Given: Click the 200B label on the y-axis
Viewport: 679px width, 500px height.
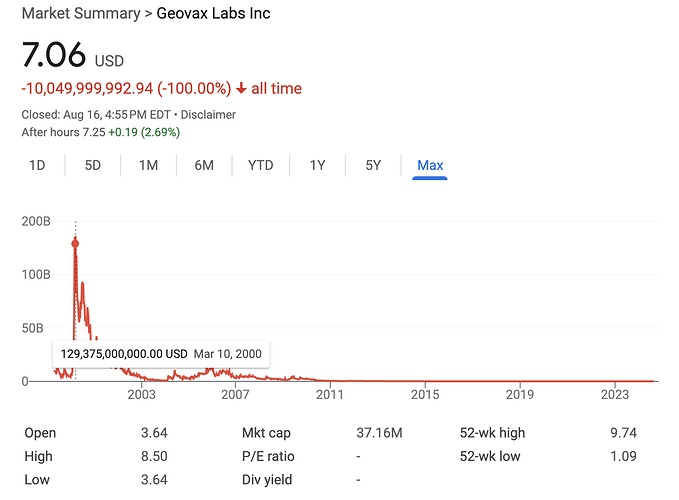Looking at the screenshot, I should tap(36, 220).
